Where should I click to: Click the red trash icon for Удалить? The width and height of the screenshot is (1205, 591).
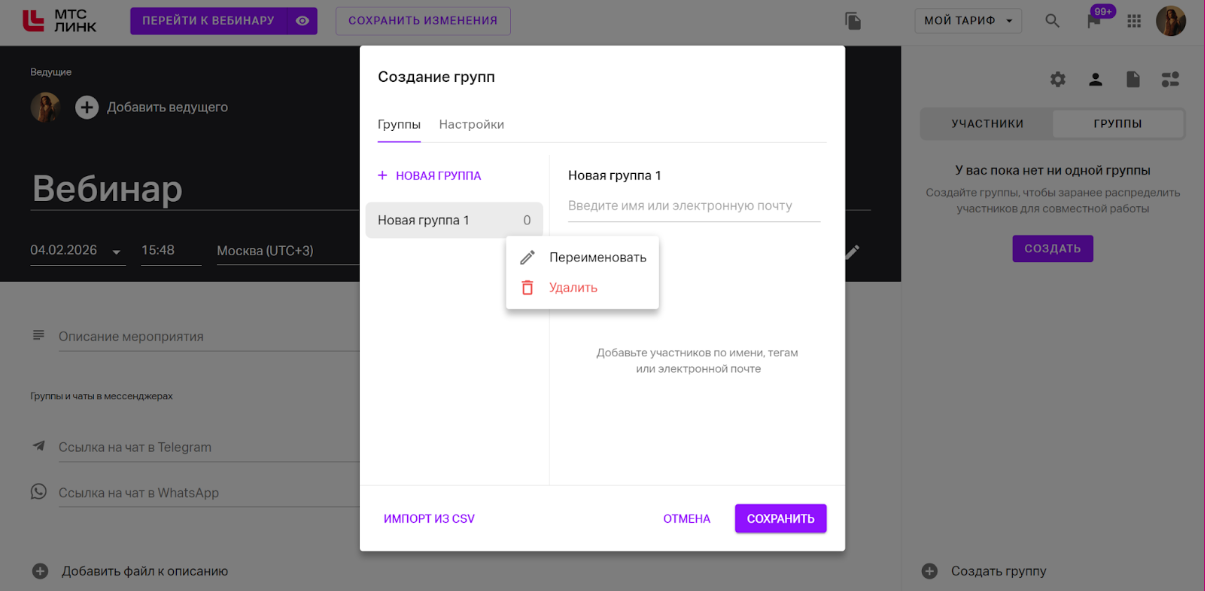527,288
